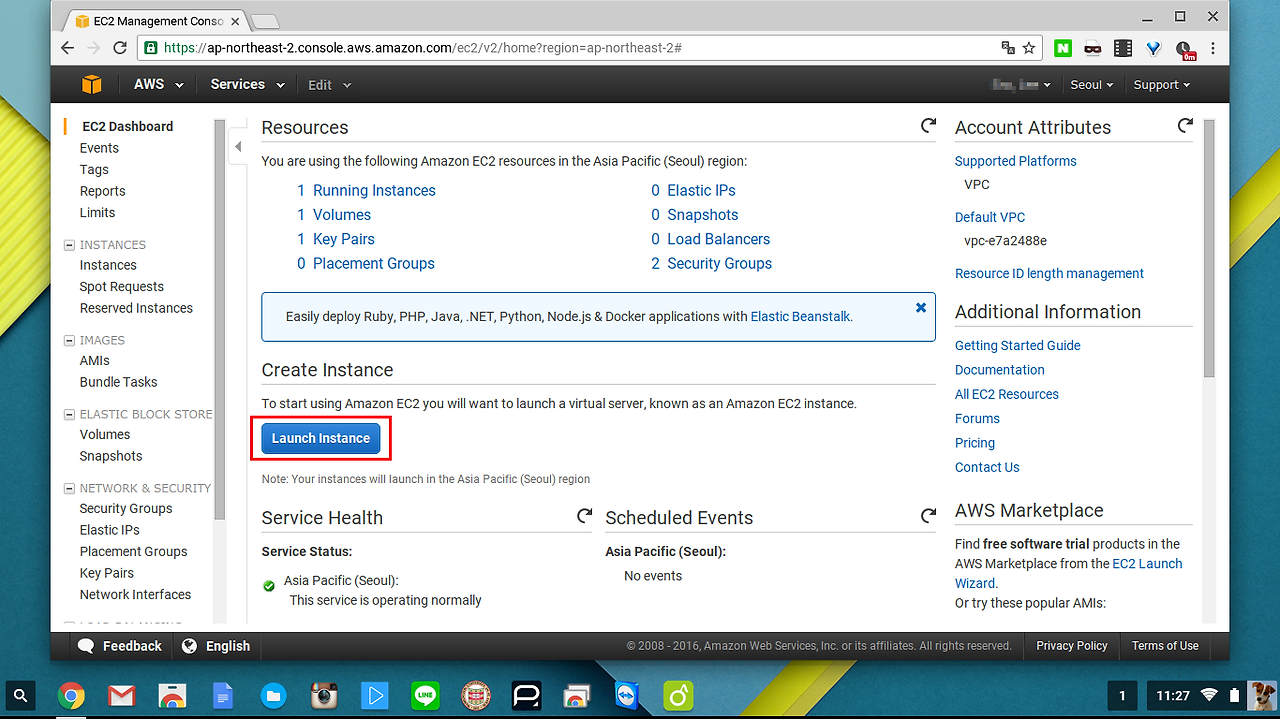Click the main page vertical scrollbar

[x=1209, y=250]
